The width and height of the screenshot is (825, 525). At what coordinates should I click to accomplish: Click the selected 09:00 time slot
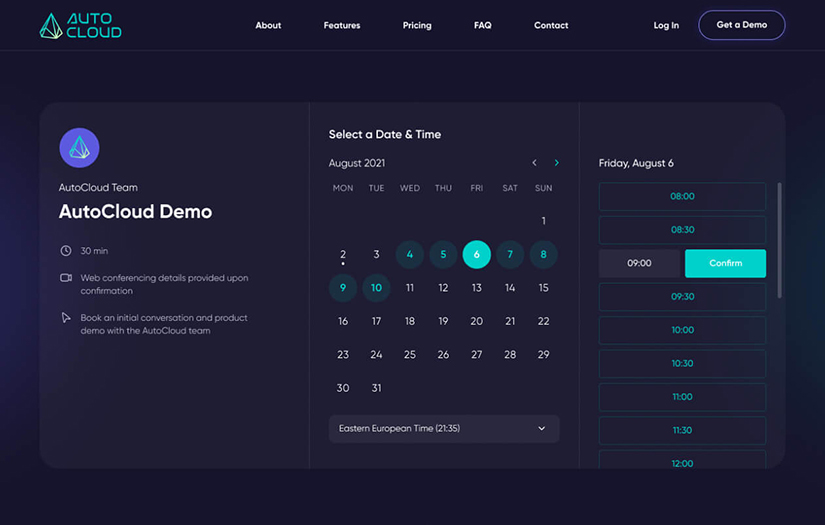click(639, 263)
